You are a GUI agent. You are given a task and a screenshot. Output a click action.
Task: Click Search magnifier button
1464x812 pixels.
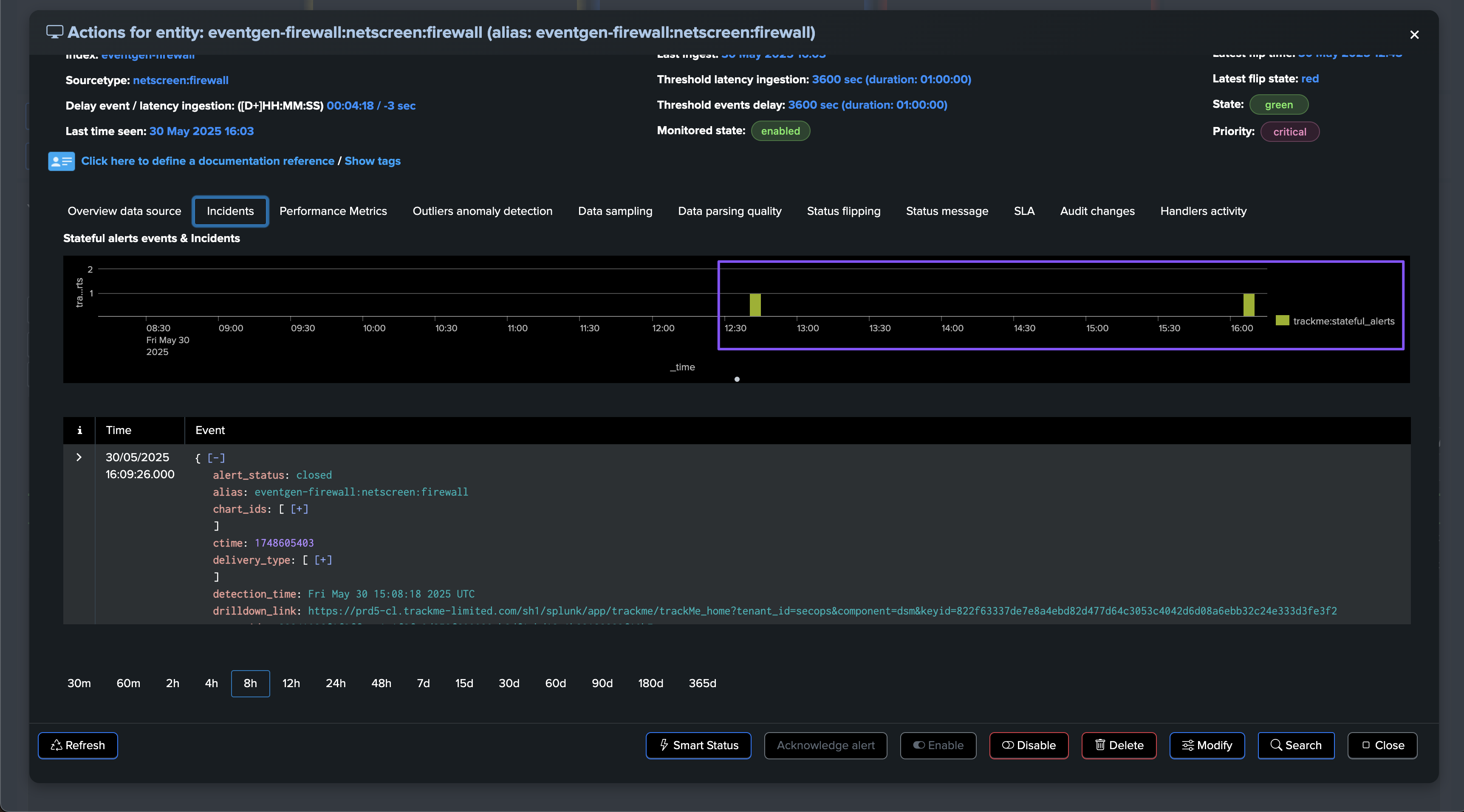[1295, 745]
